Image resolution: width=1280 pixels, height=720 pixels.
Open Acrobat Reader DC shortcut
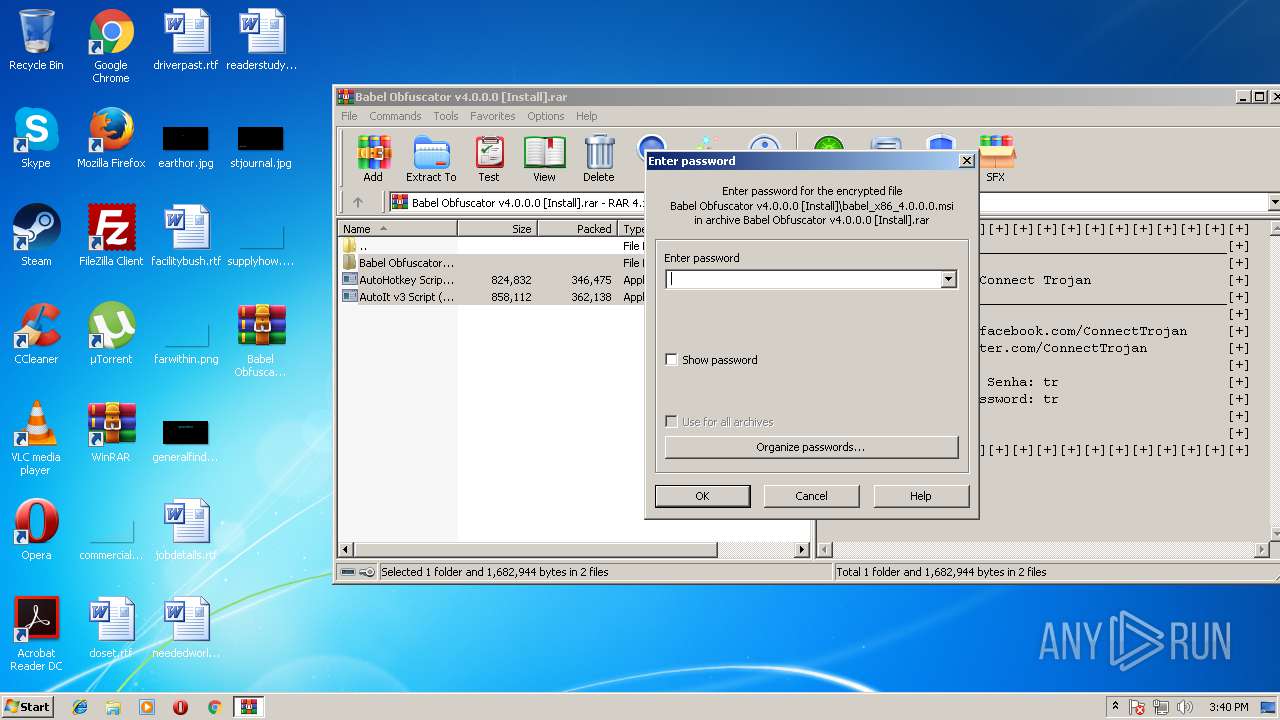click(x=36, y=634)
